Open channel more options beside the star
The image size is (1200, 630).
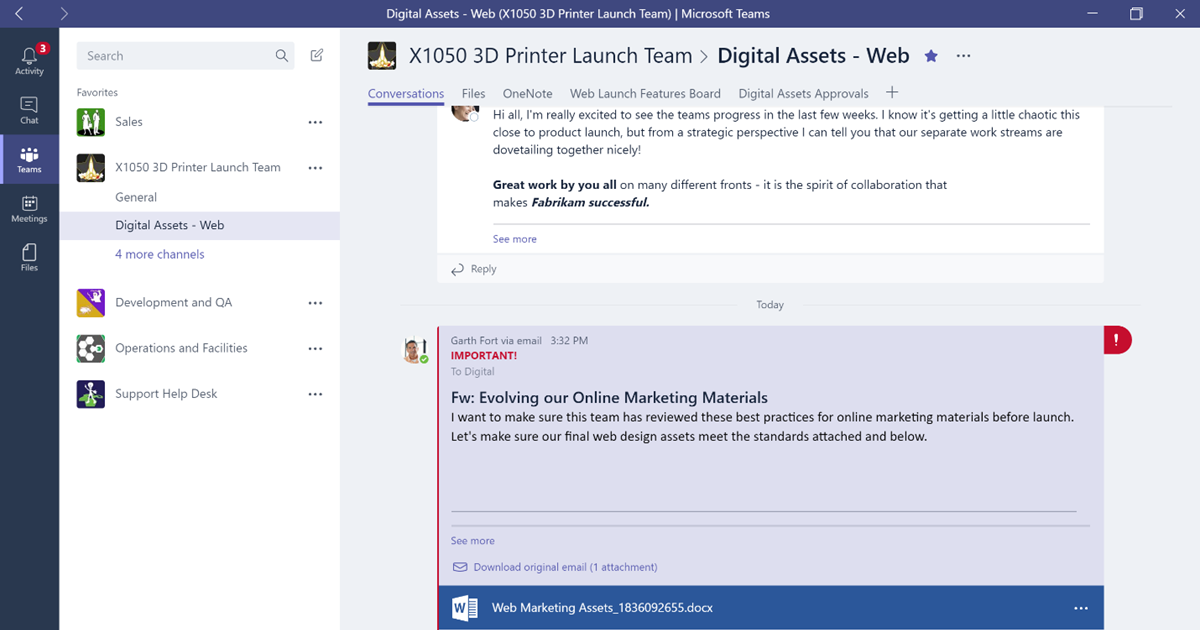(963, 56)
